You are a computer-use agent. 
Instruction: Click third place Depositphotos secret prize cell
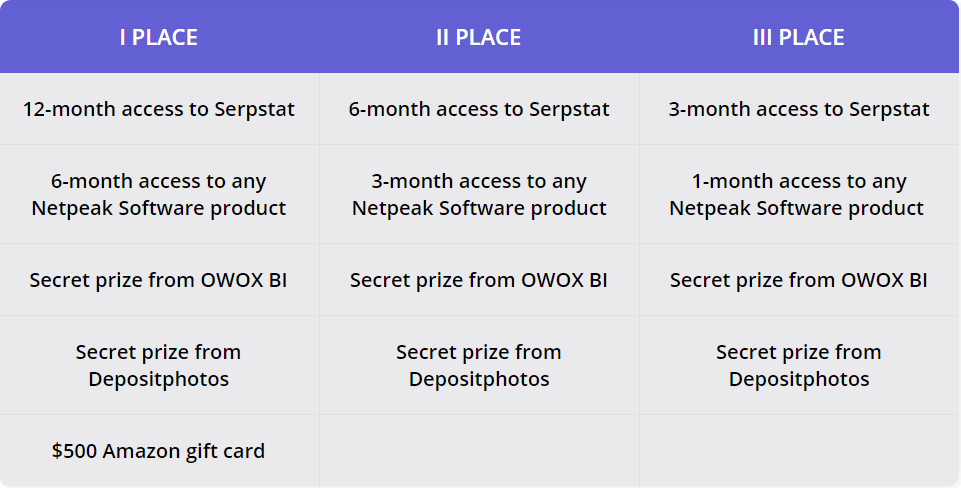(x=799, y=365)
